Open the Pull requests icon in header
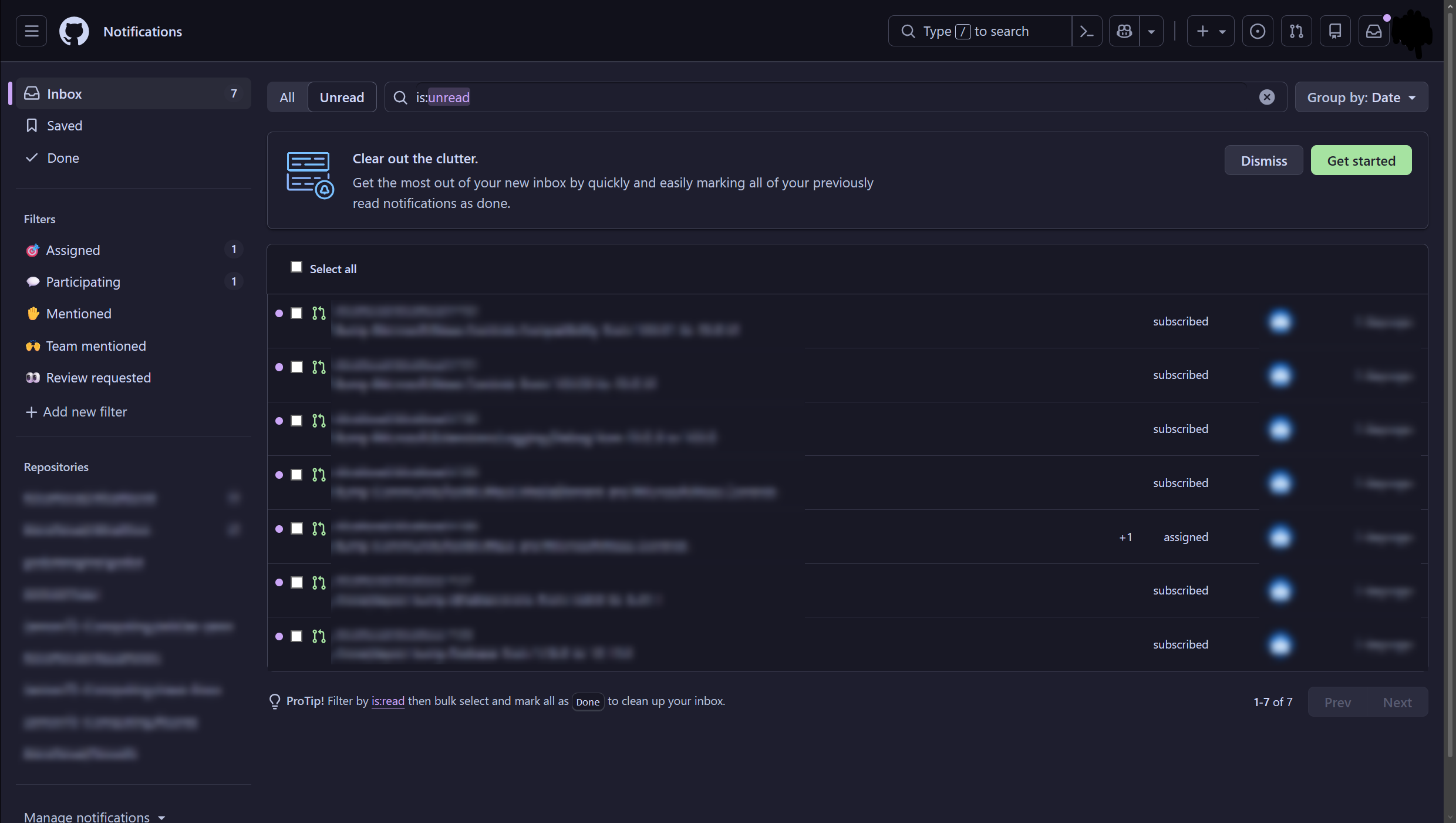 tap(1296, 31)
